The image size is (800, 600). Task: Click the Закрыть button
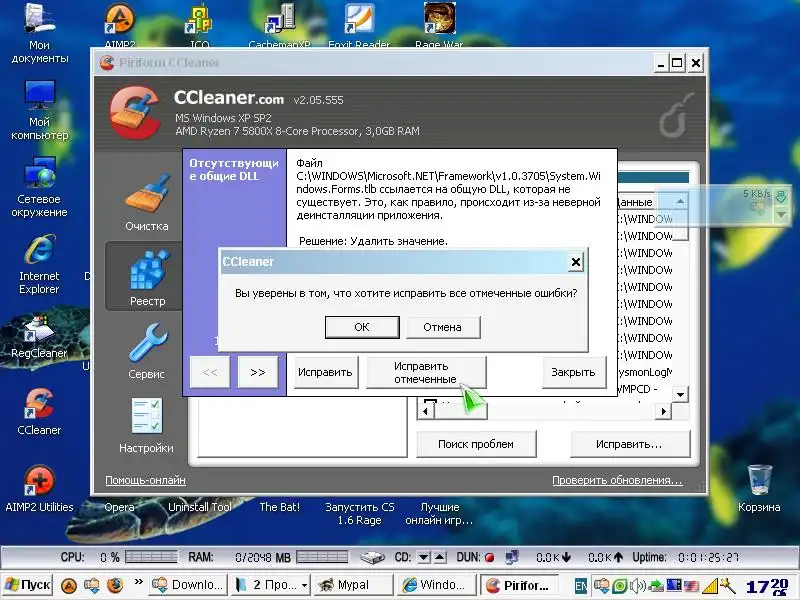573,372
